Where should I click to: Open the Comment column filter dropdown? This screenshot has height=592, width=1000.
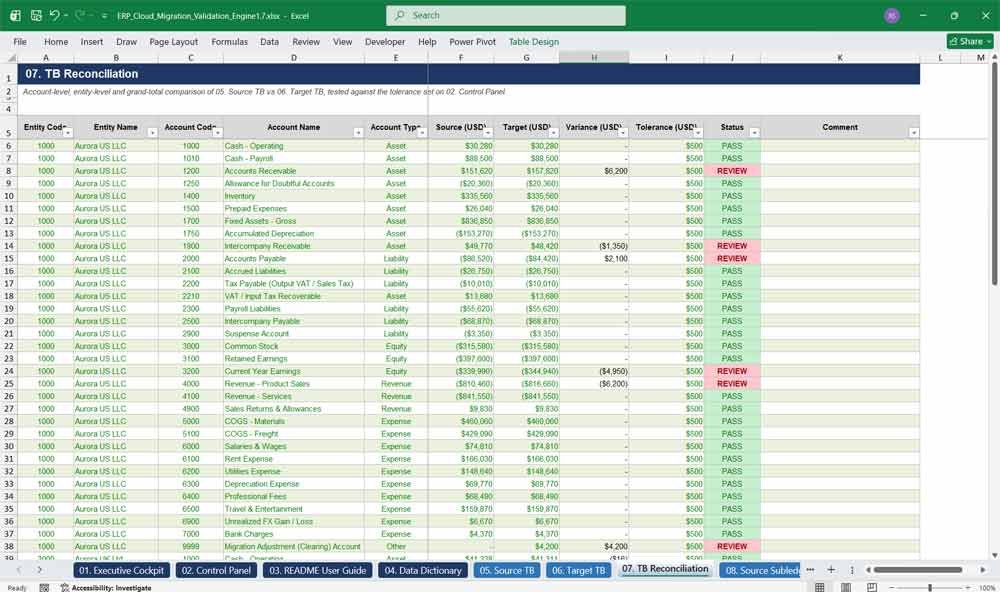[x=913, y=133]
